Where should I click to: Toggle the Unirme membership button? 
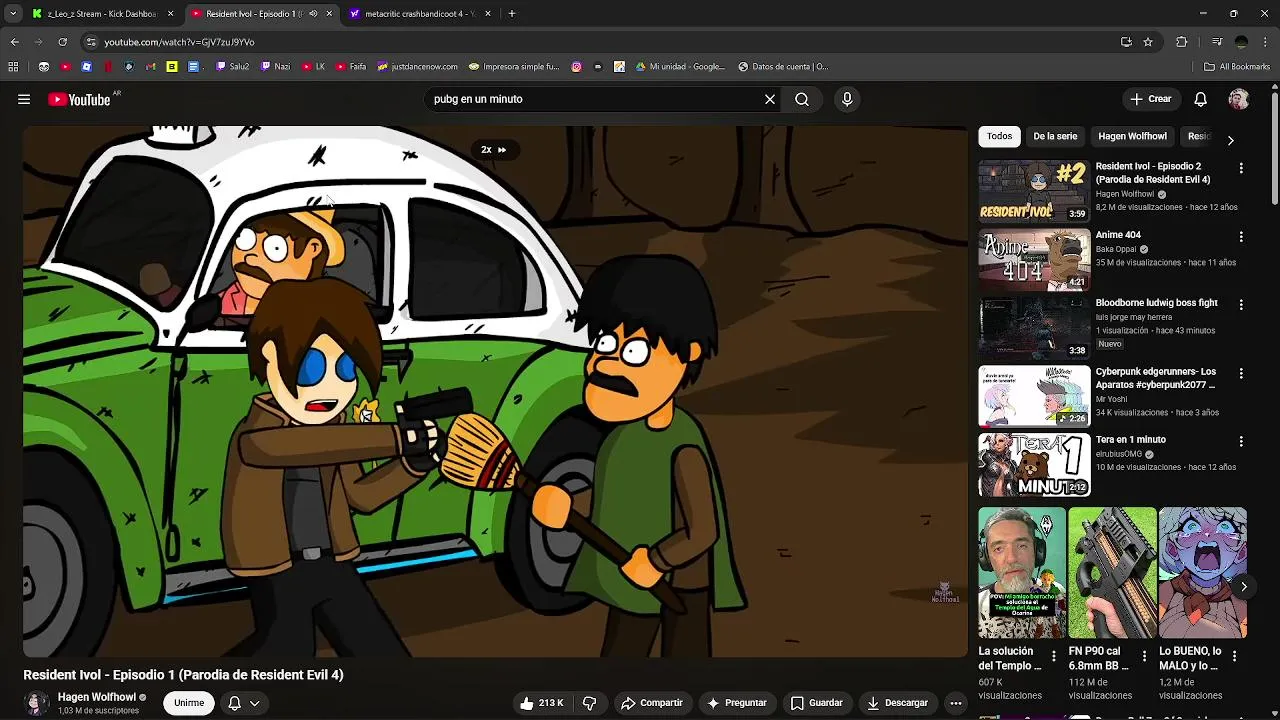click(x=189, y=703)
